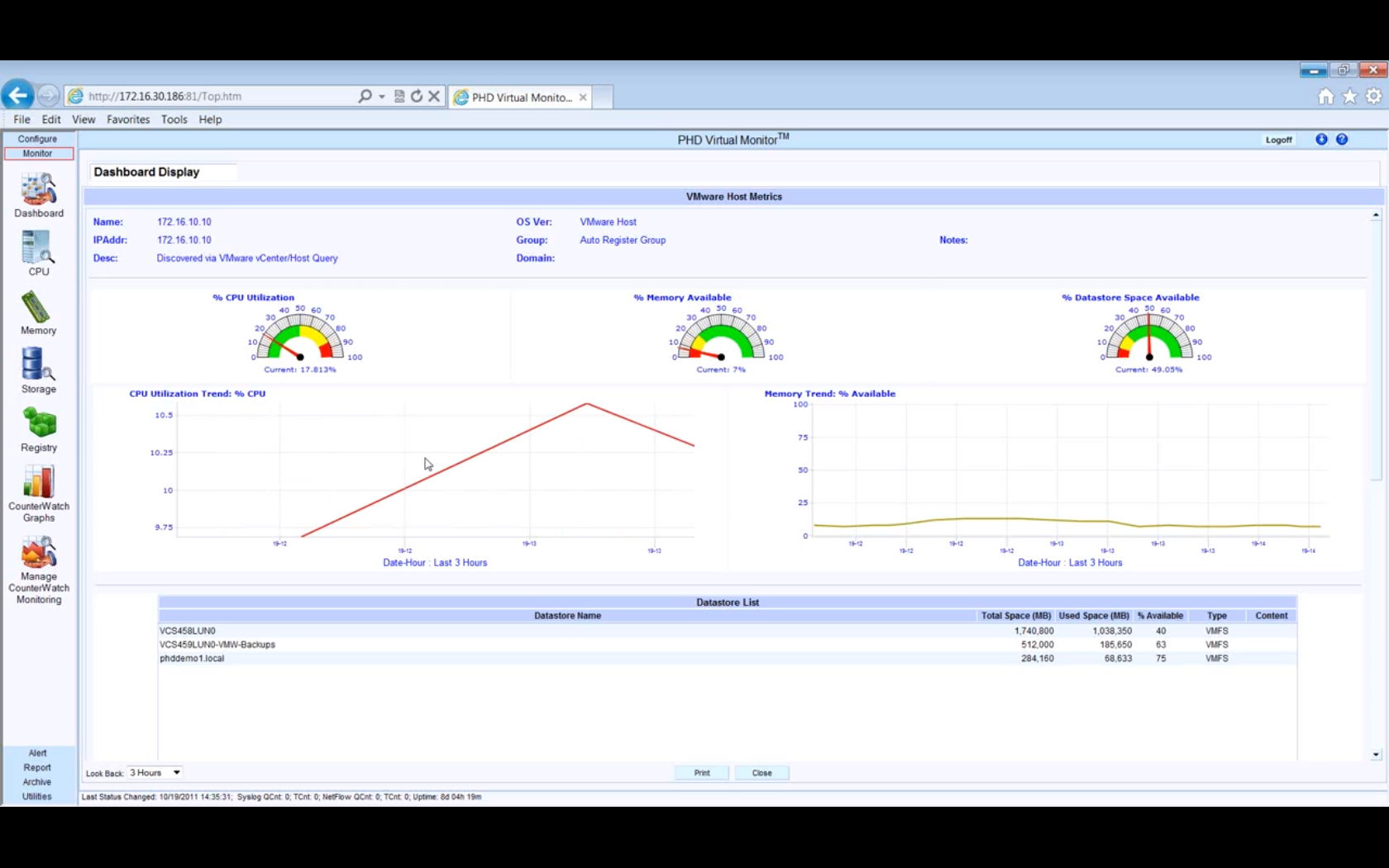Switch to the Monitor tab
The height and width of the screenshot is (868, 1389).
pyautogui.click(x=38, y=154)
